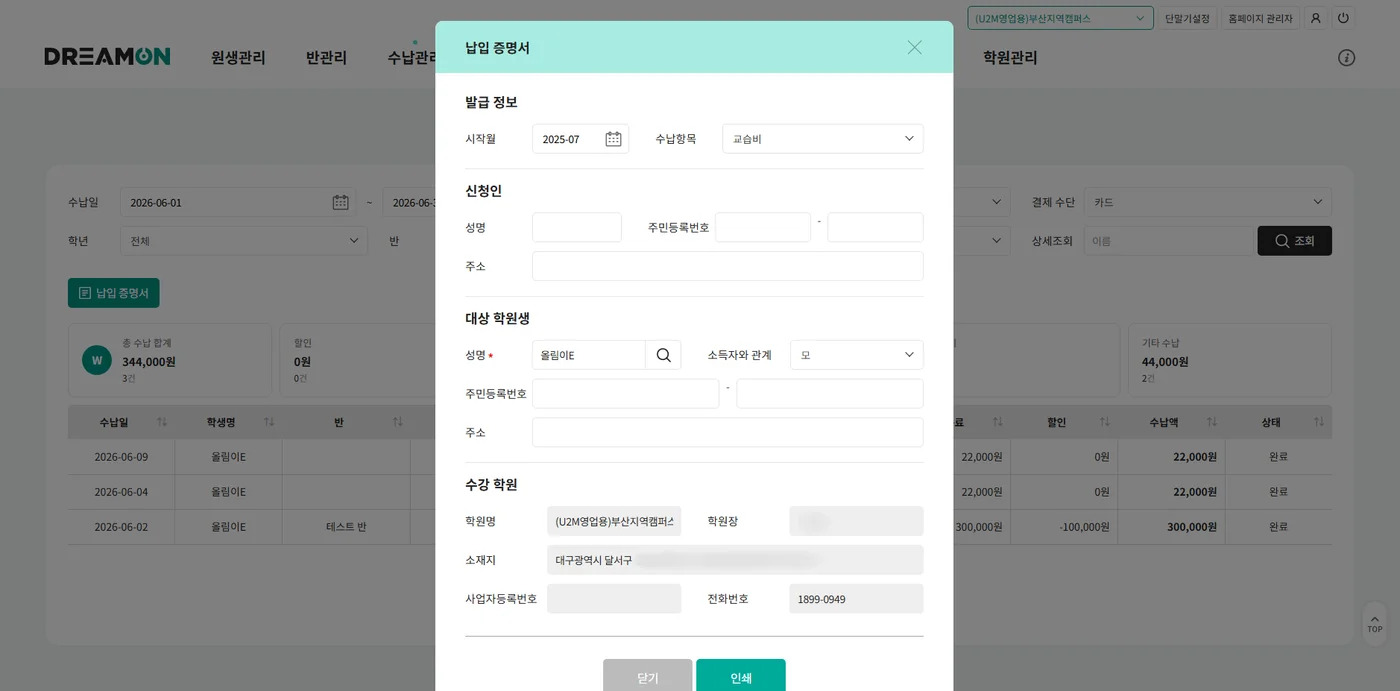Image resolution: width=1400 pixels, height=691 pixels.
Task: Click the 2026-06-04 date cell
Action: [121, 492]
